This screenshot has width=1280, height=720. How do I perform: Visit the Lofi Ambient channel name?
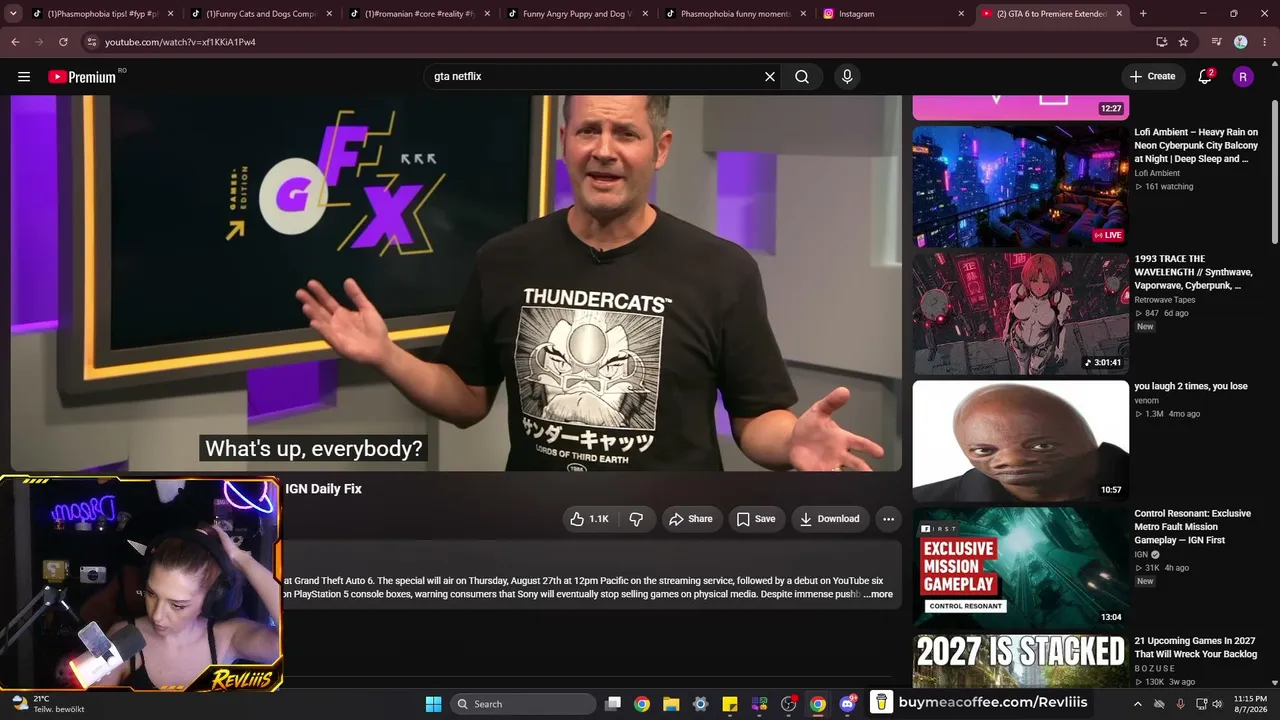coord(1157,173)
